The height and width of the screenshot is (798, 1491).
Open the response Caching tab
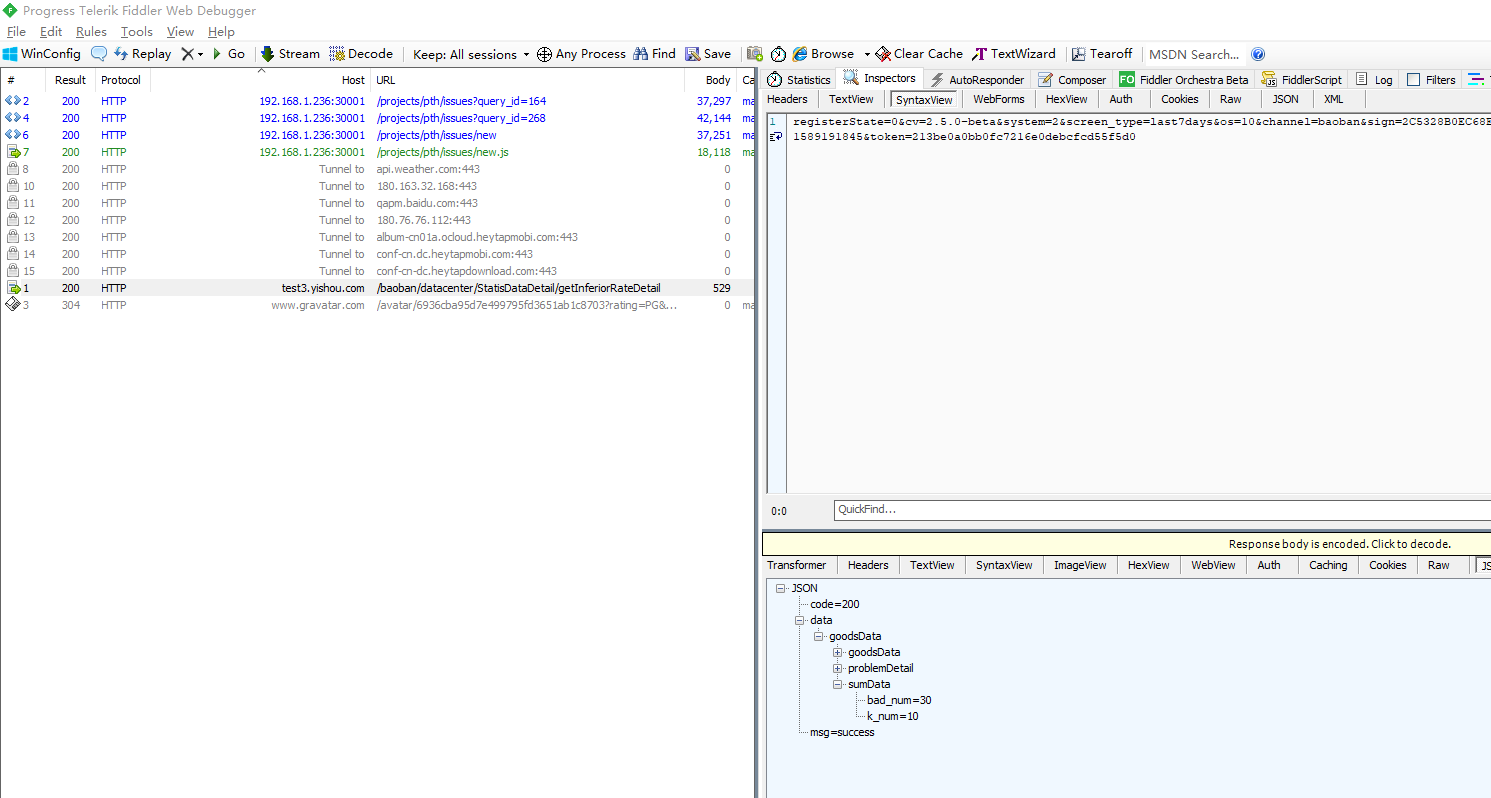(x=1328, y=565)
